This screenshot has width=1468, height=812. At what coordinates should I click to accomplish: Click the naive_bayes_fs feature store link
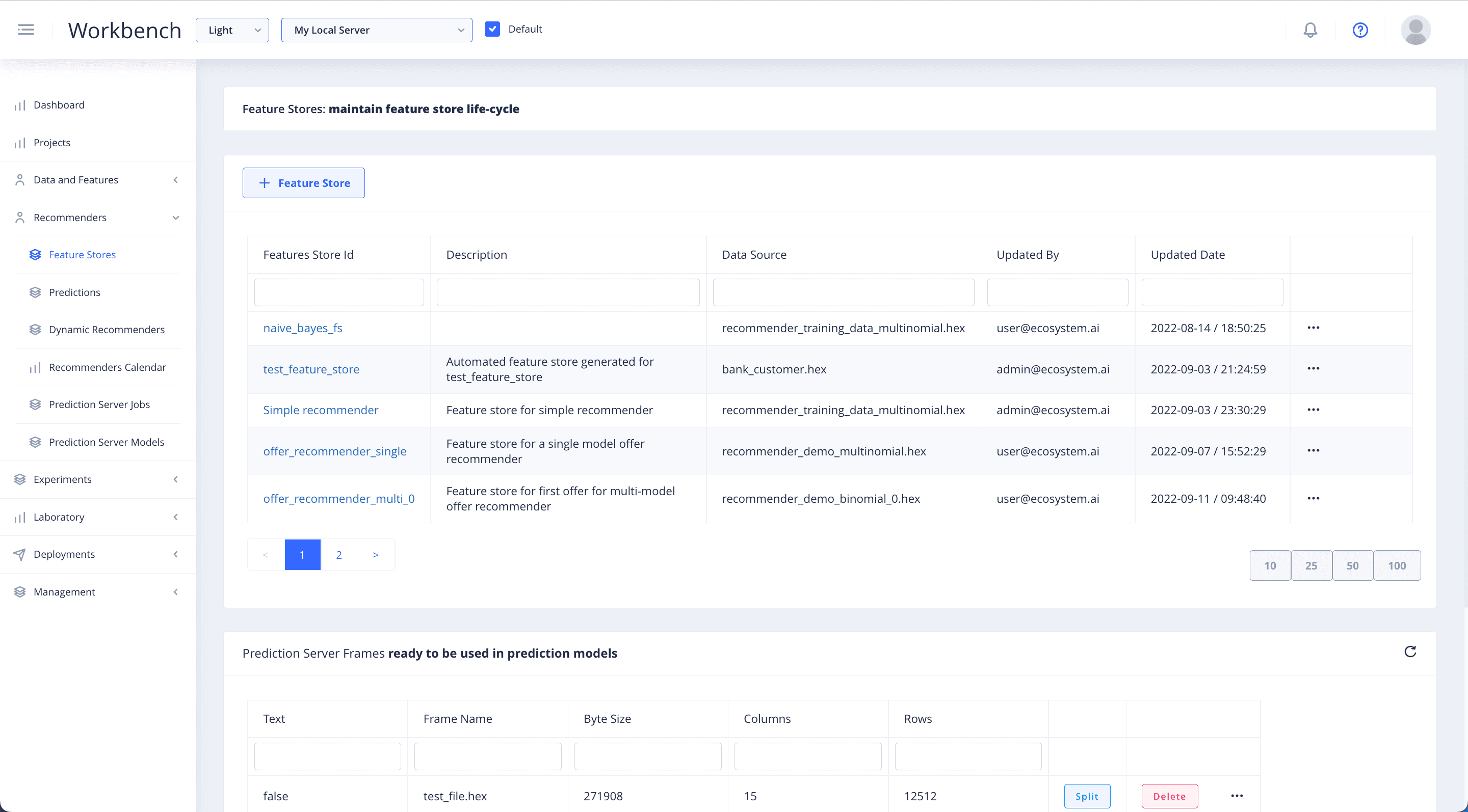[x=302, y=328]
